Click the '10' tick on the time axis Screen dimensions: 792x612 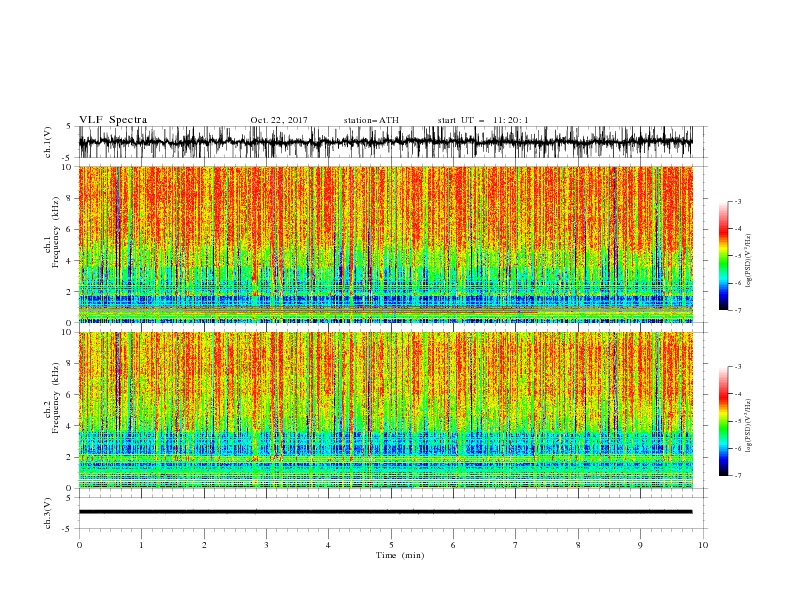pos(703,545)
